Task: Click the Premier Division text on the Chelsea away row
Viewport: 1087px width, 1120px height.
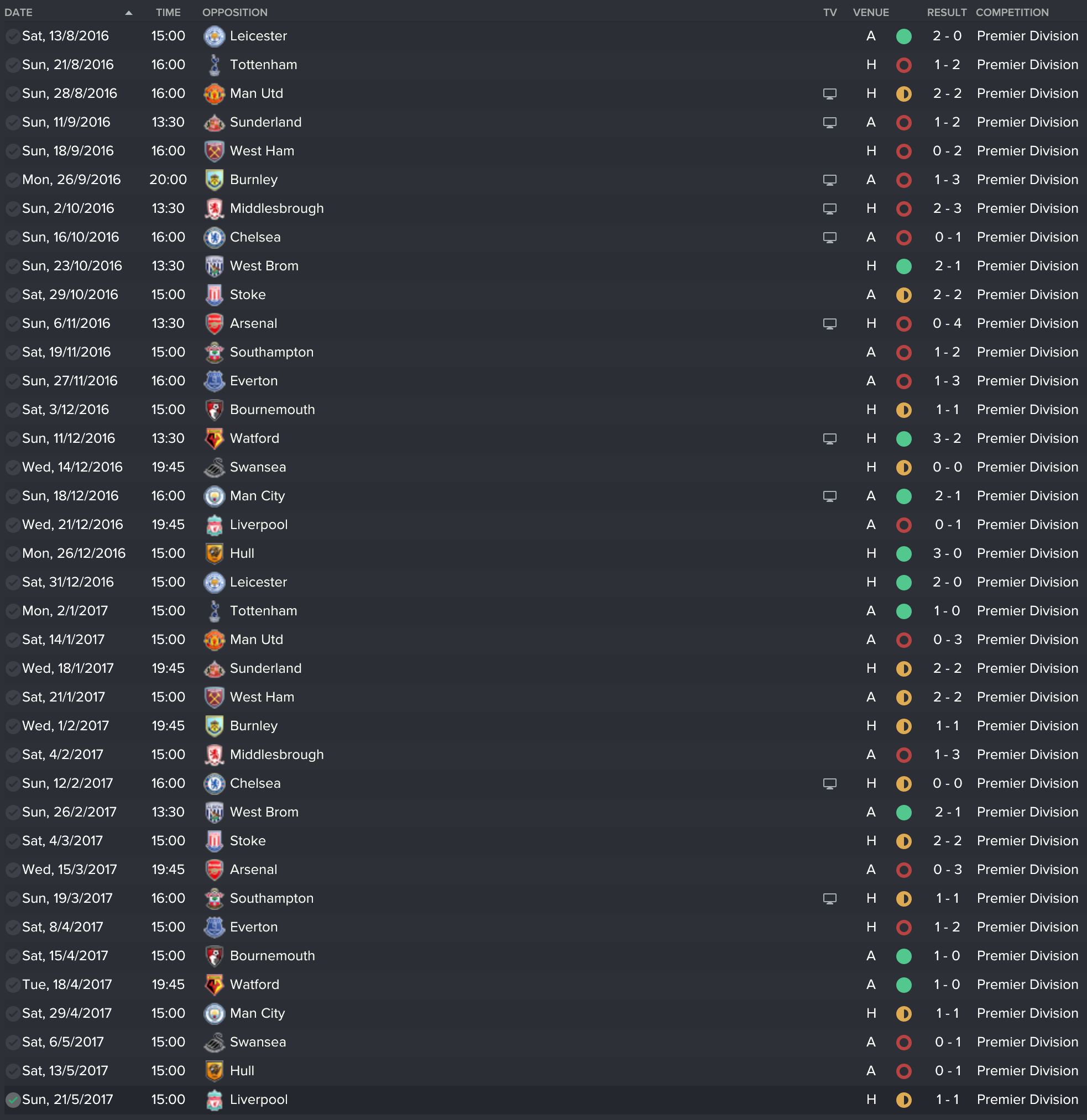Action: click(x=1027, y=238)
